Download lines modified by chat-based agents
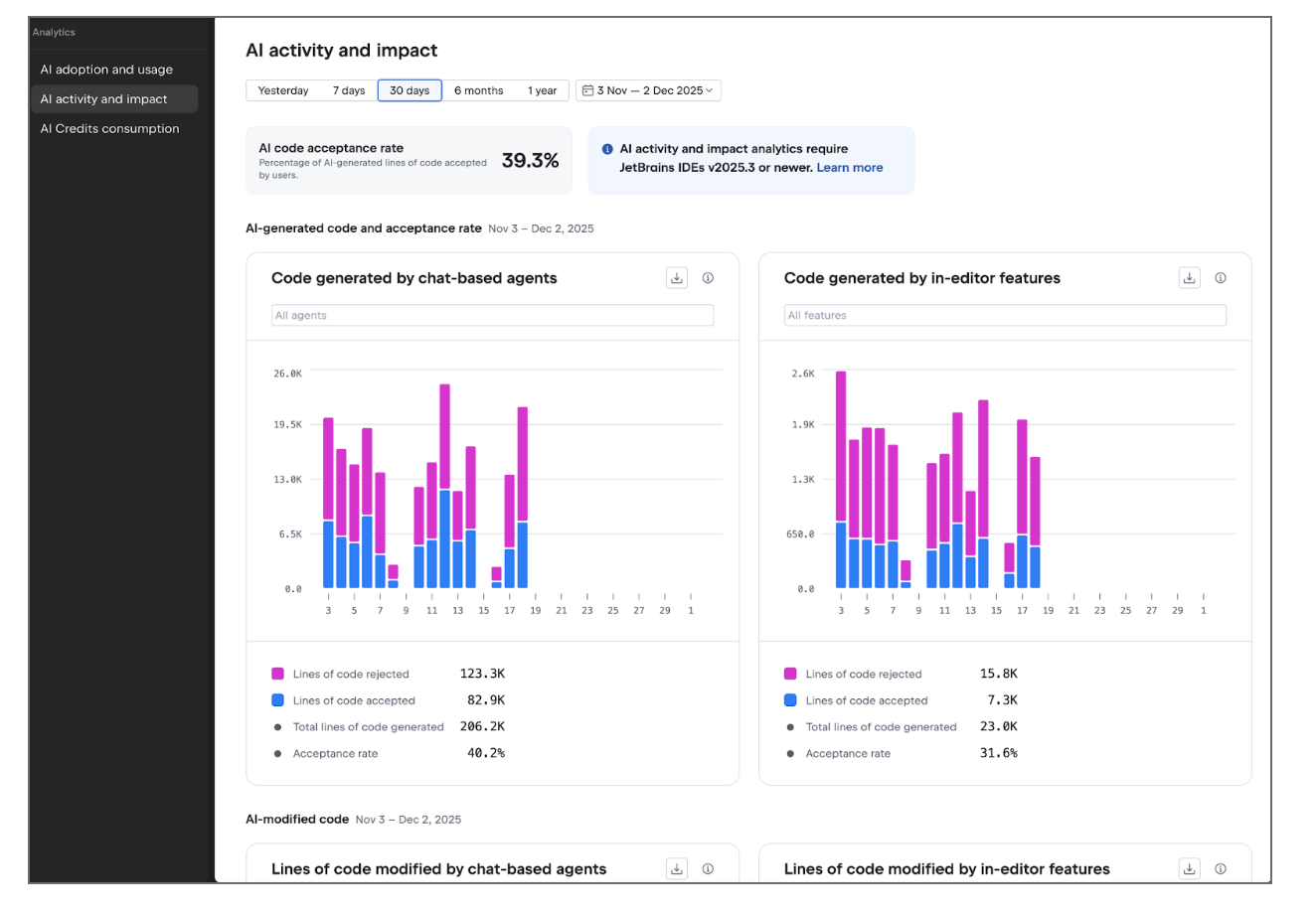1316x916 pixels. tap(677, 868)
